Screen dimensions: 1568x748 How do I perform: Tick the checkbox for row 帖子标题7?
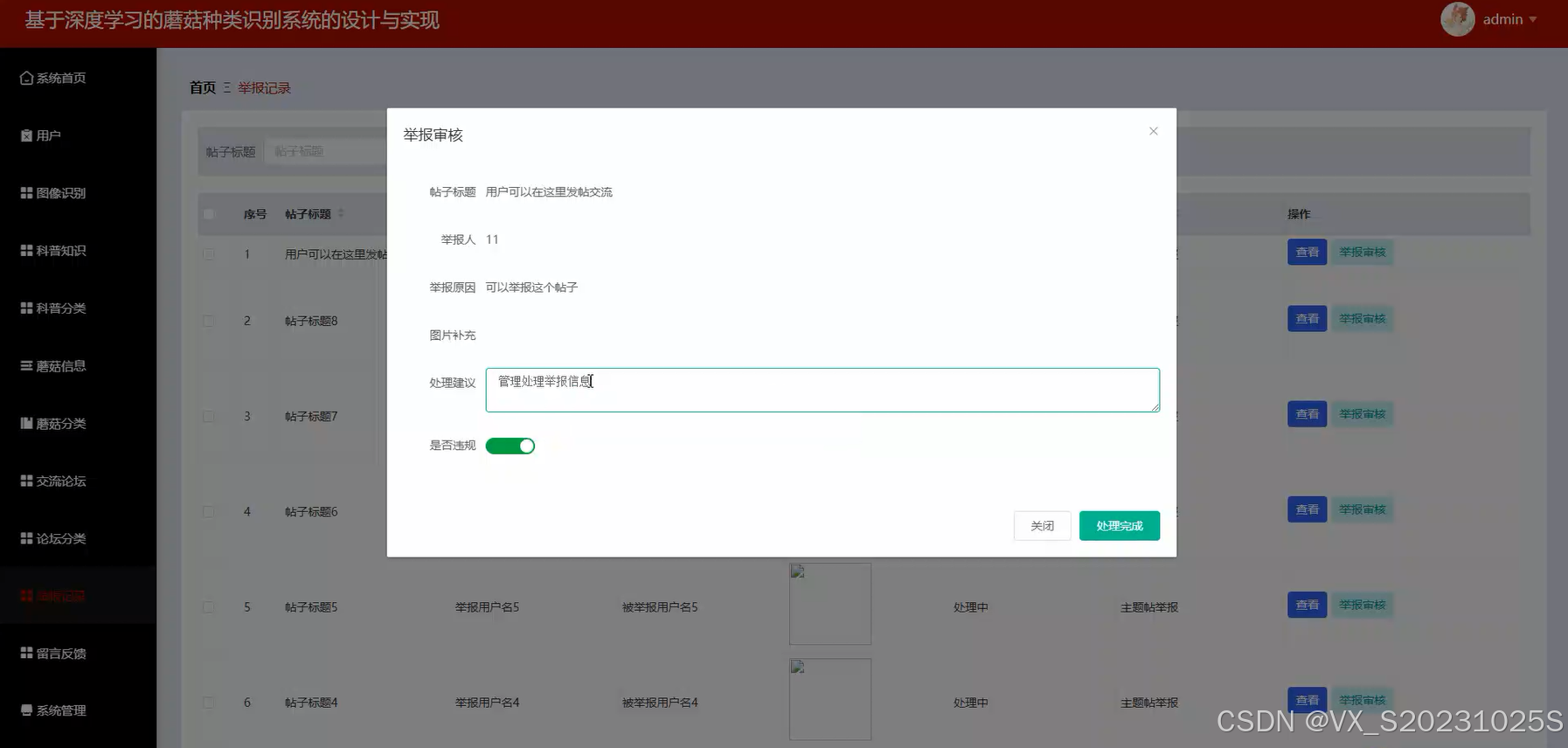pos(209,417)
